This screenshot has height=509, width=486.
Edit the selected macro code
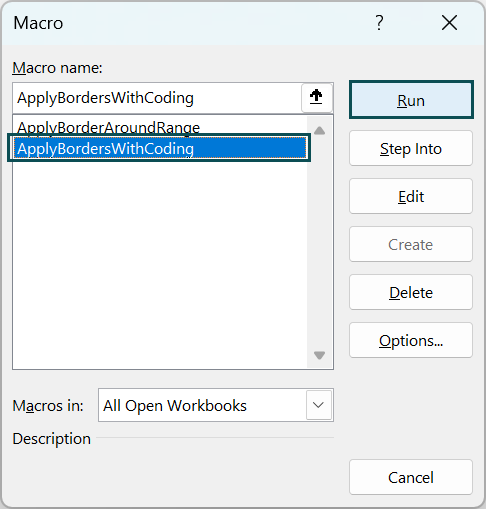point(411,196)
